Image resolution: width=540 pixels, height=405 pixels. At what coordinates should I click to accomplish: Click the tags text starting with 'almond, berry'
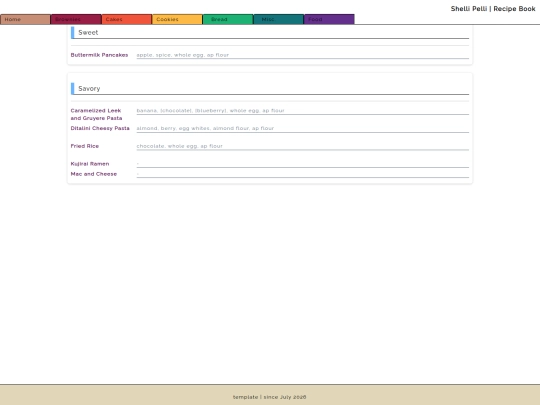tap(205, 128)
